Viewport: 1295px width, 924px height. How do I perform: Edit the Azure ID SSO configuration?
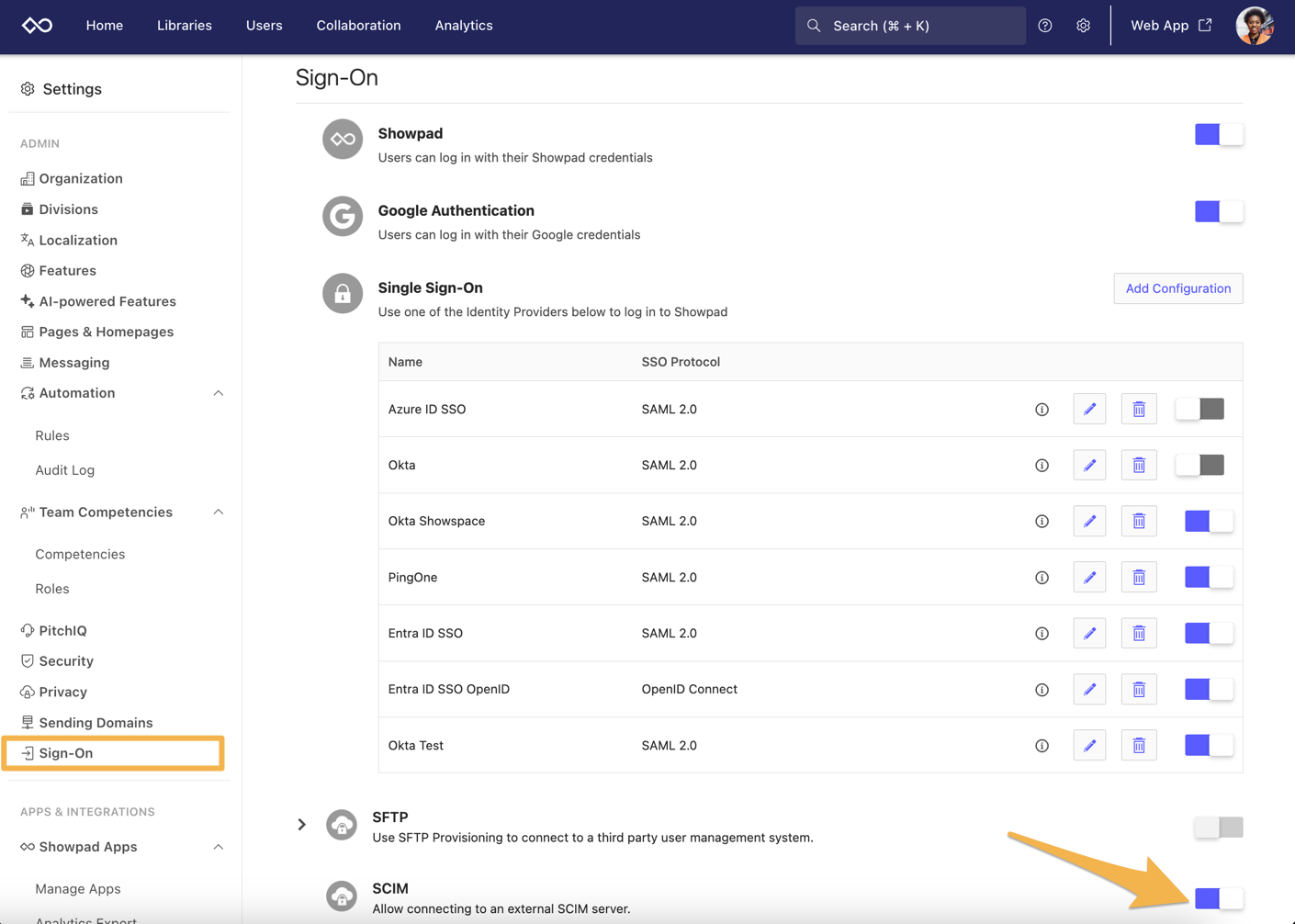click(x=1089, y=410)
